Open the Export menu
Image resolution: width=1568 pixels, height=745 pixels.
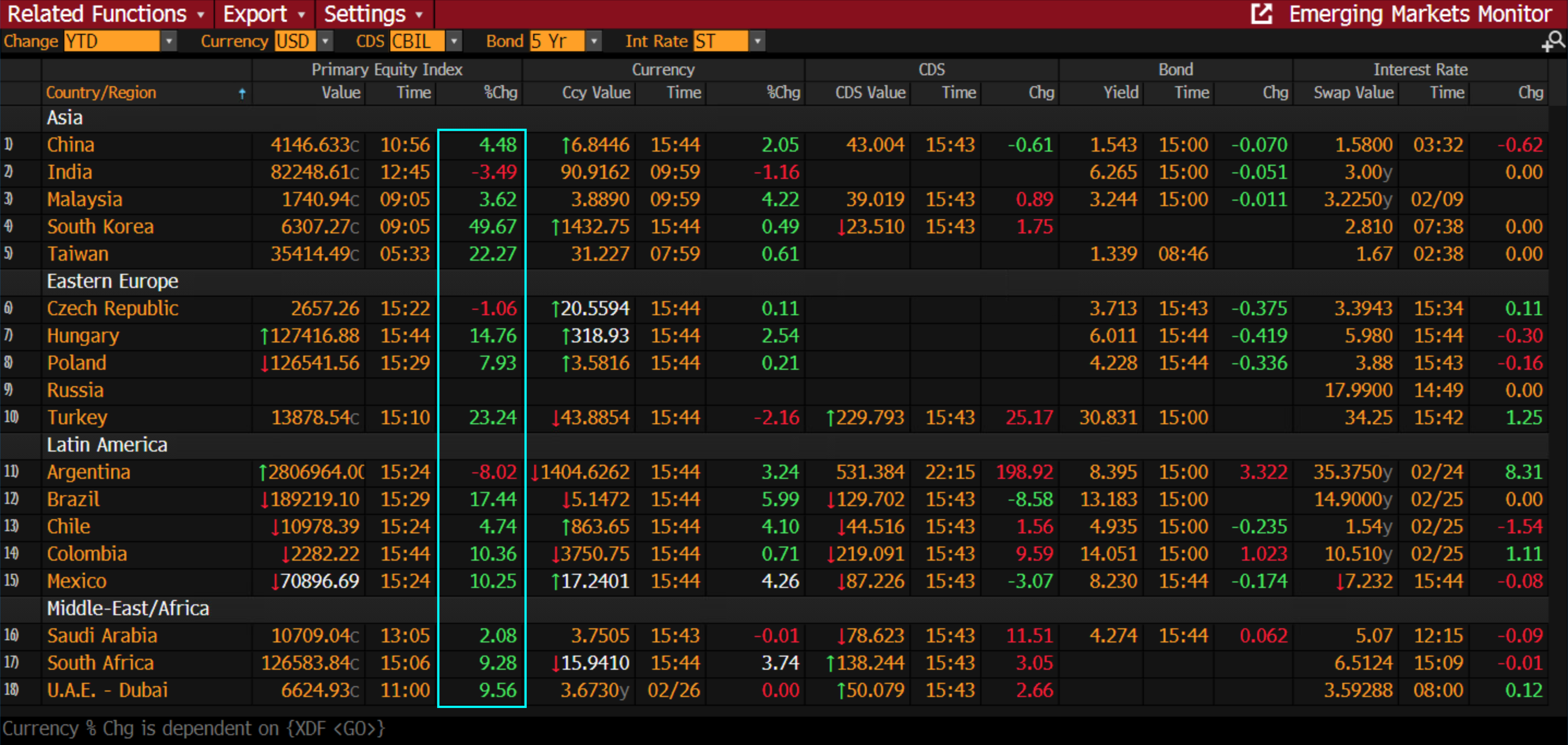click(263, 14)
